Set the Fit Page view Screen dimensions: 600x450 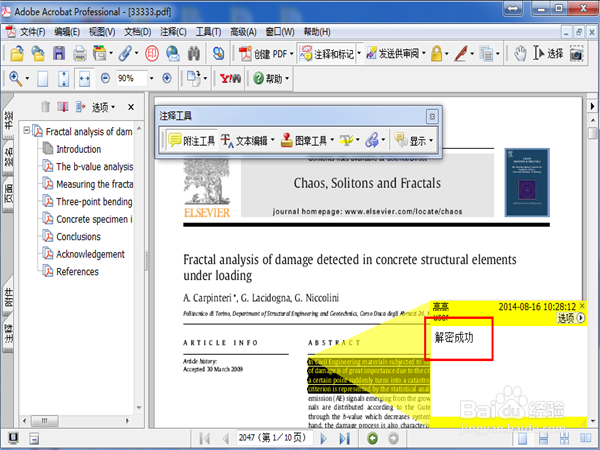[64, 79]
